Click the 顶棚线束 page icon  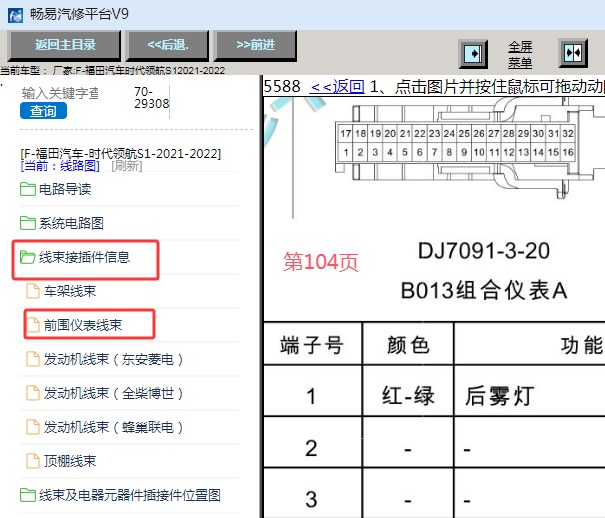33,461
